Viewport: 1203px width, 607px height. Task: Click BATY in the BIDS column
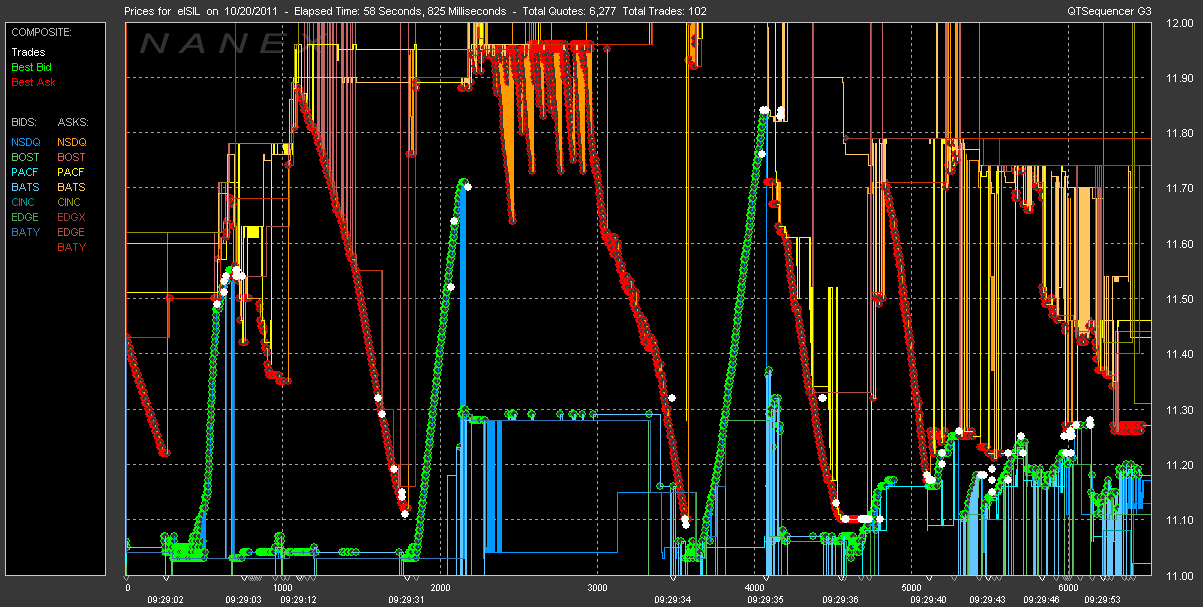[27, 232]
